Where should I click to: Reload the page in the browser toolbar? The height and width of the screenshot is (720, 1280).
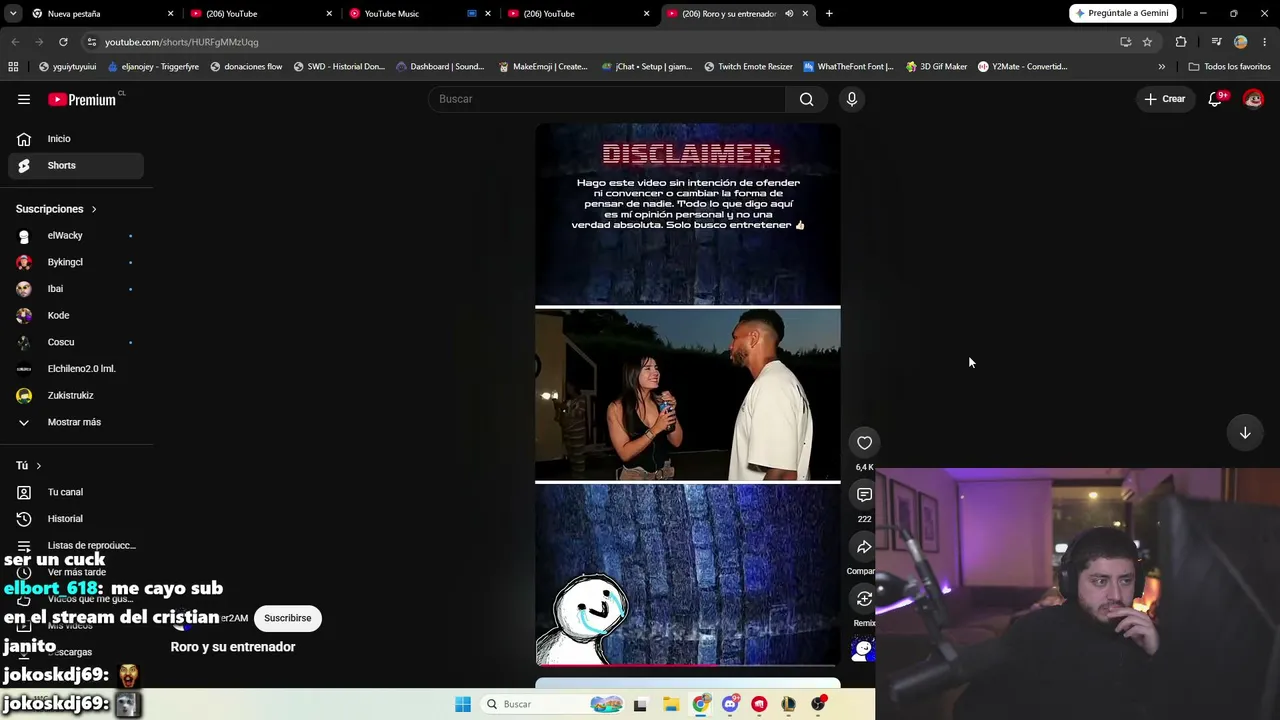coord(63,42)
